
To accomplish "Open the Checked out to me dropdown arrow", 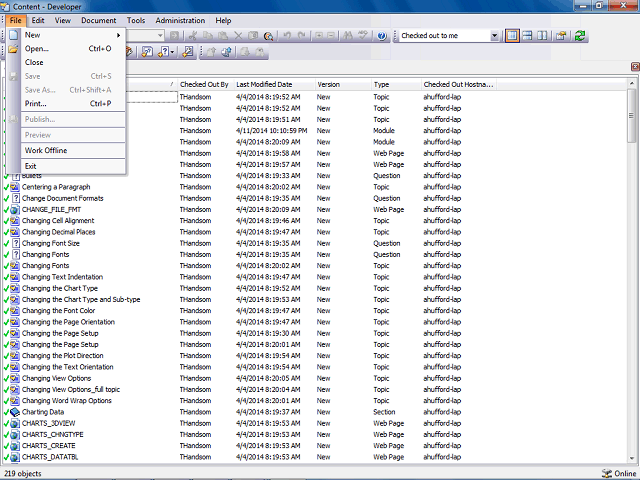I will tap(494, 36).
